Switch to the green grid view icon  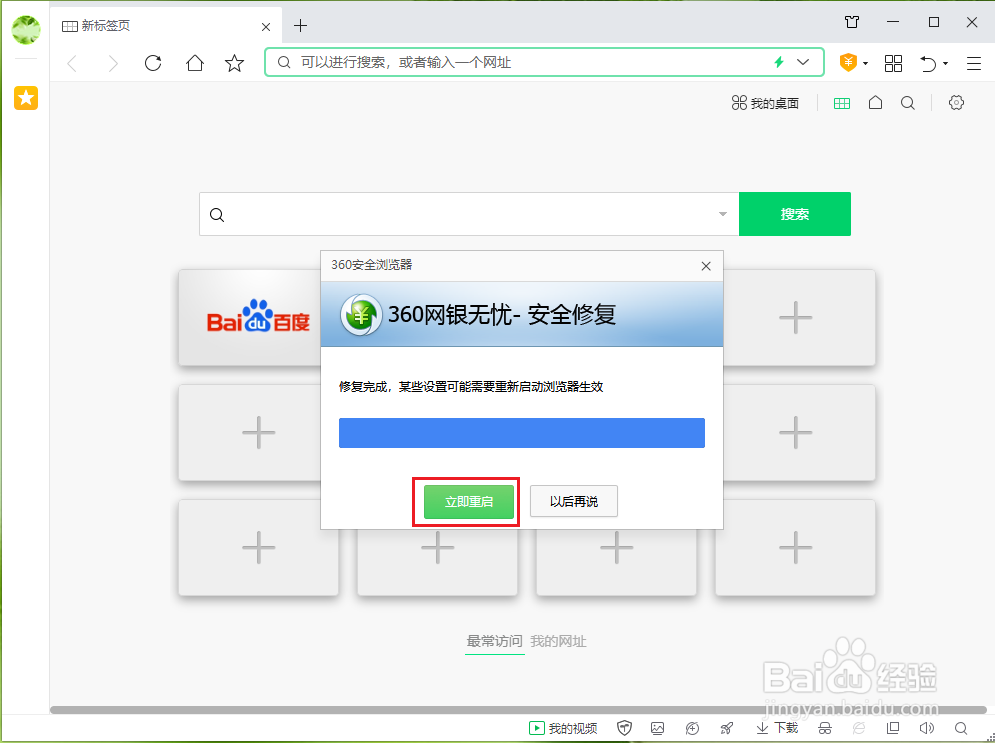[841, 103]
